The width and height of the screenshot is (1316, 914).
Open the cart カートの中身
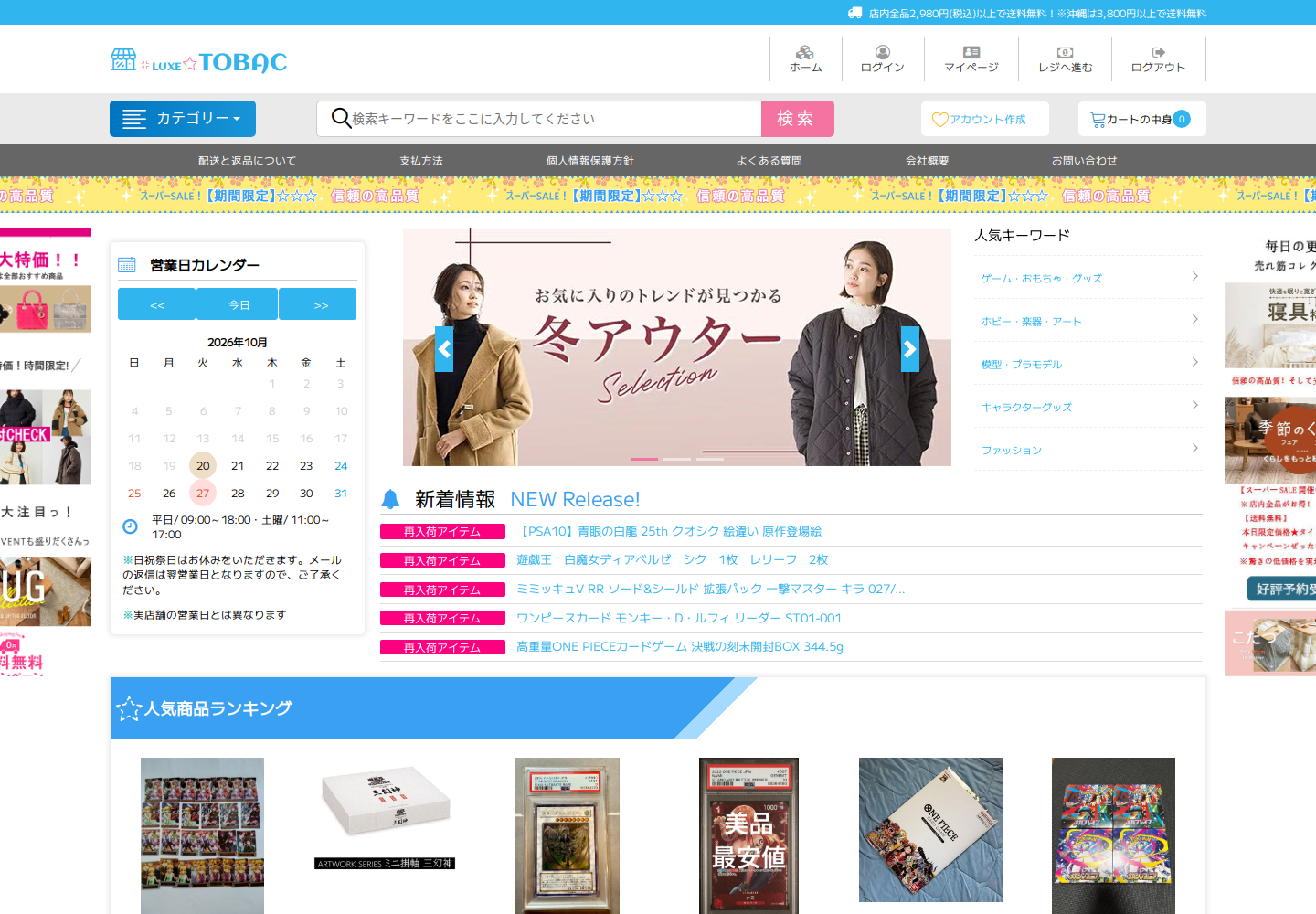click(1141, 119)
